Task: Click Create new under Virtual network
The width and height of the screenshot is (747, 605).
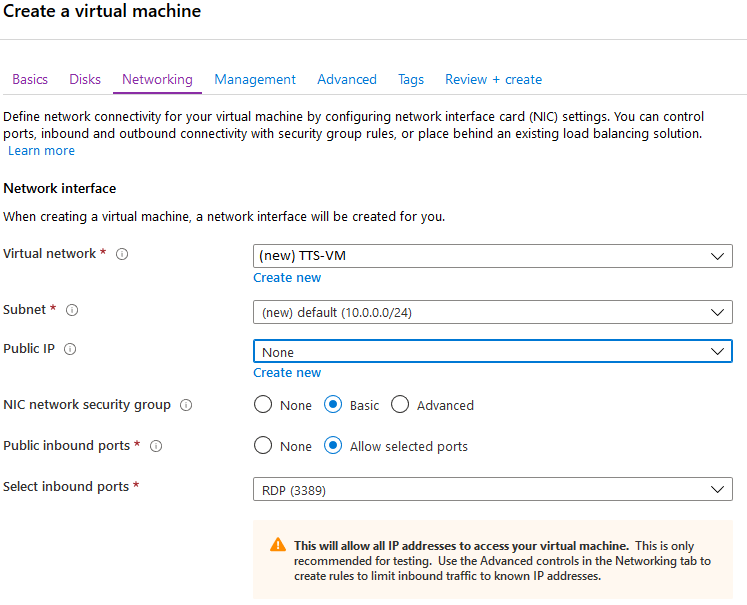Action: tap(287, 277)
